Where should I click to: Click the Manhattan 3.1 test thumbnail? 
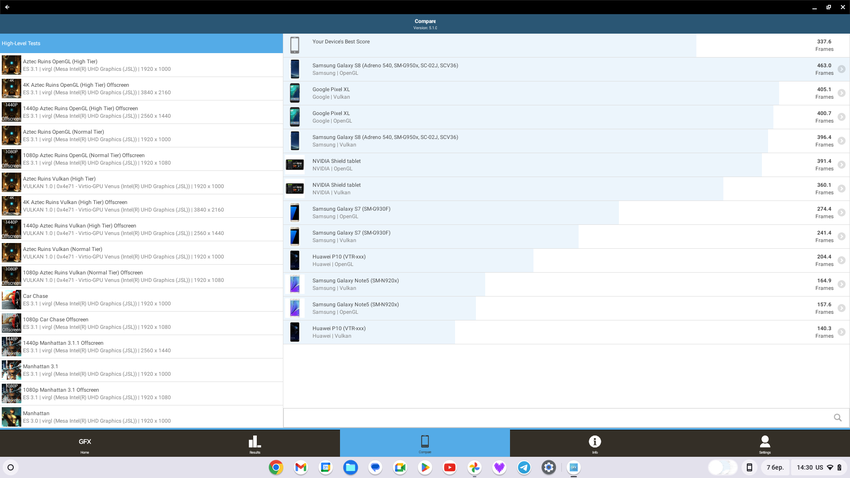(x=11, y=370)
